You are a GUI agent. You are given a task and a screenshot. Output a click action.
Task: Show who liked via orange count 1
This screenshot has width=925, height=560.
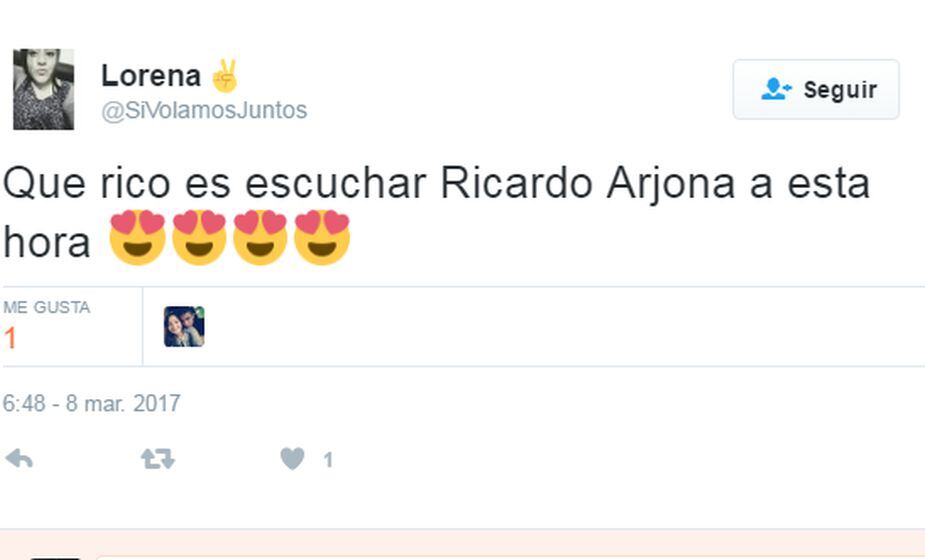coord(10,339)
